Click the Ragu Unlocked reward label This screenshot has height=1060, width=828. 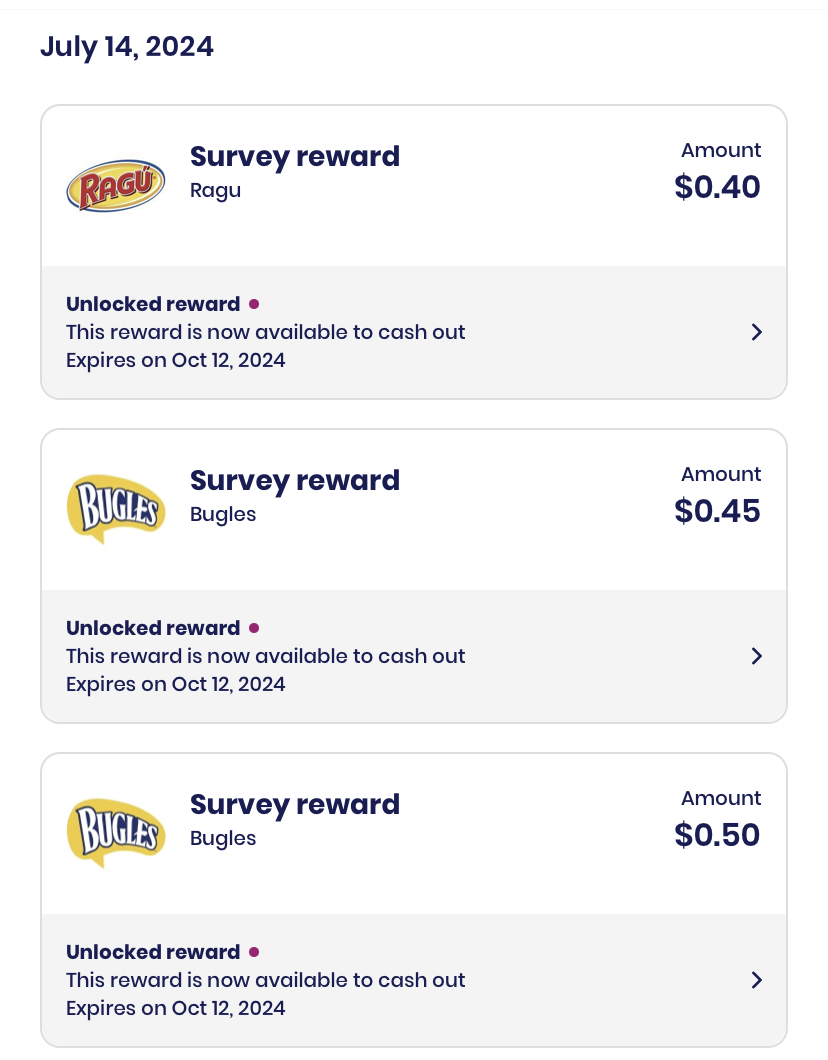[x=153, y=304]
